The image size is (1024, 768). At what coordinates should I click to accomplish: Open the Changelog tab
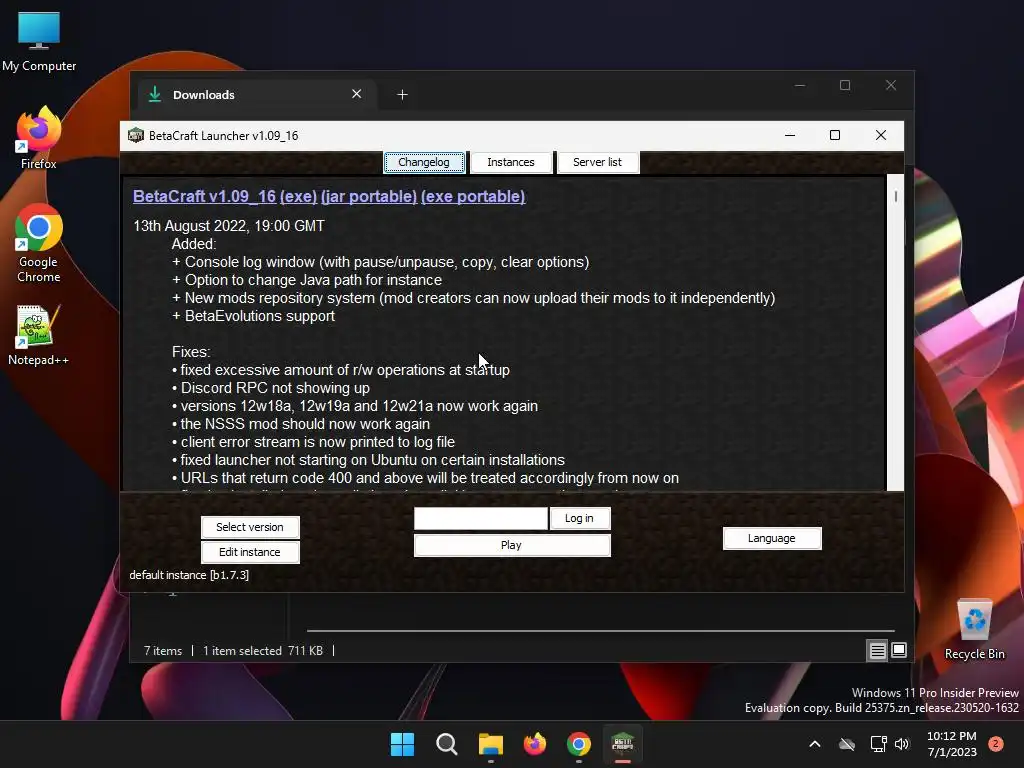point(424,162)
